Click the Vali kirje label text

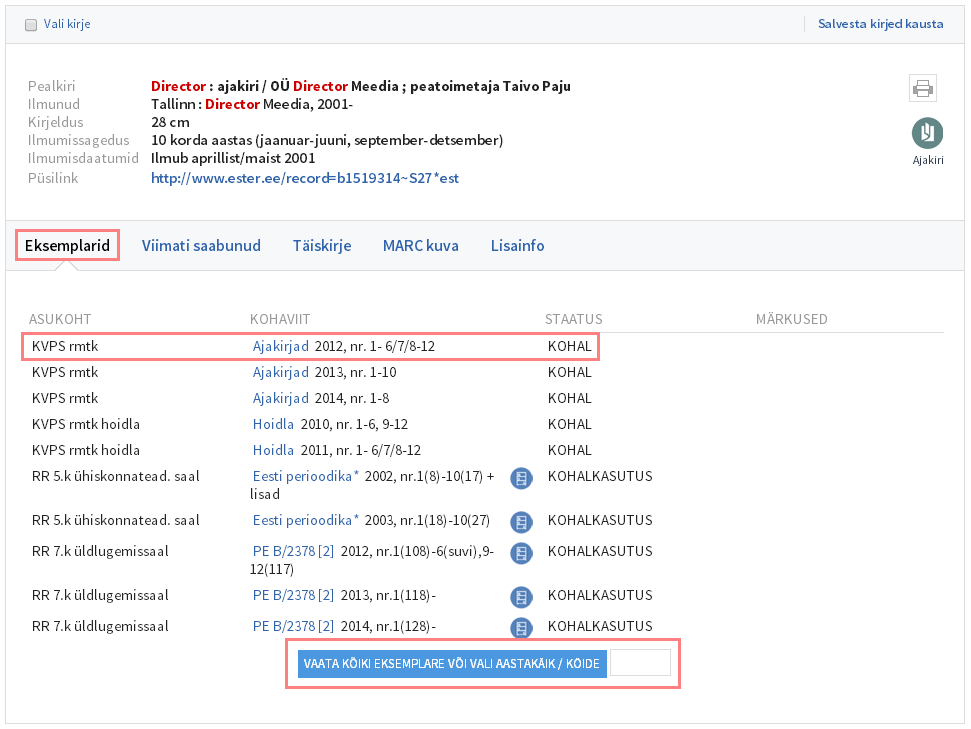[67, 24]
